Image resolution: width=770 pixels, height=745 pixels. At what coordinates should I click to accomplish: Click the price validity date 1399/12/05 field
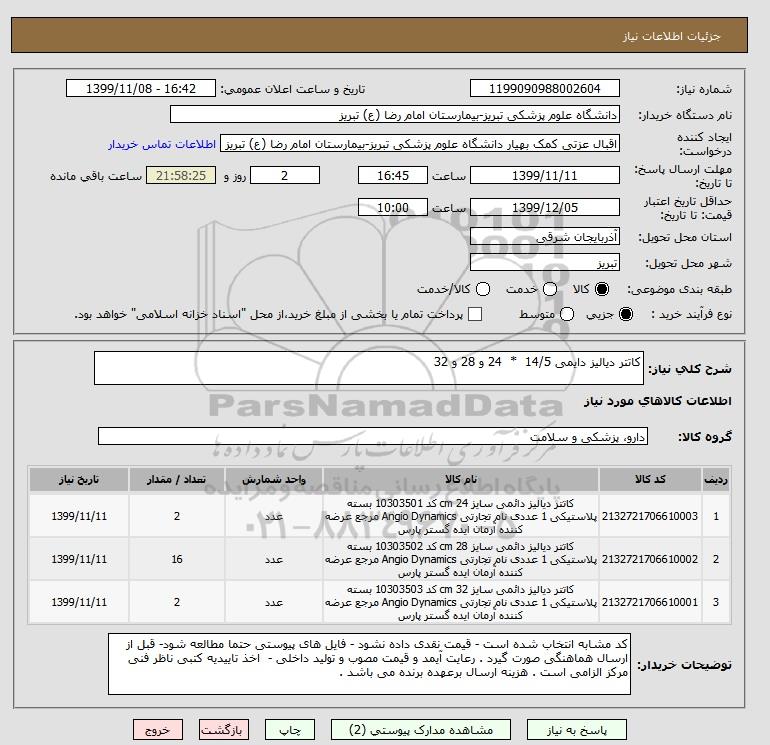545,207
